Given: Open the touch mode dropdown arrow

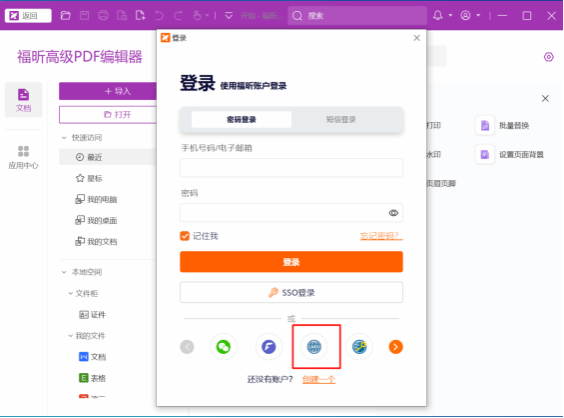Looking at the screenshot, I should 207,15.
